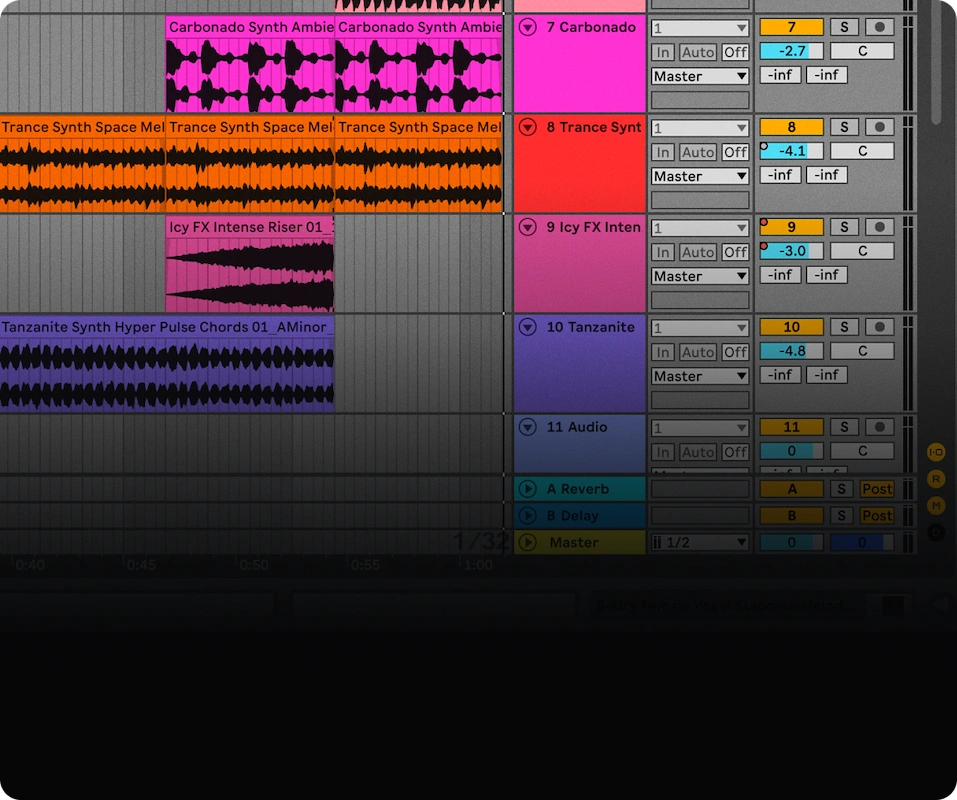Show return tracks with the R icon
The image size is (957, 800).
(x=936, y=478)
